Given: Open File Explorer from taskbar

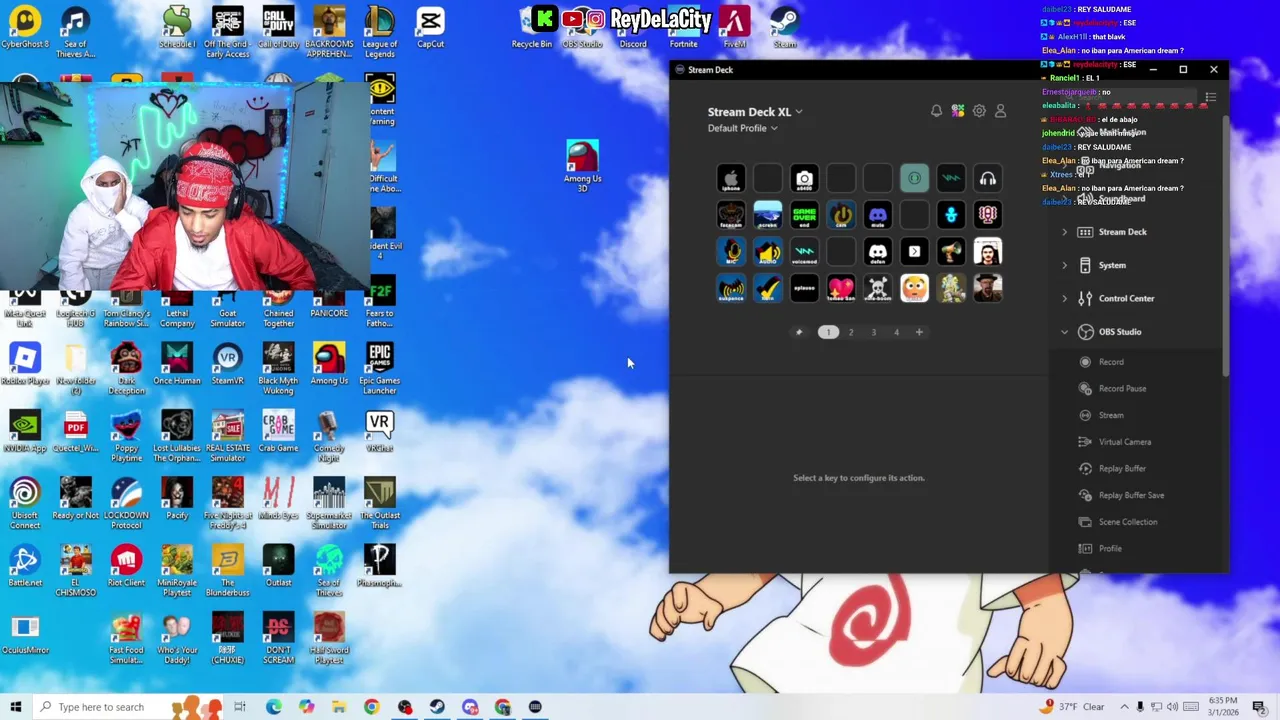Looking at the screenshot, I should click(x=339, y=707).
